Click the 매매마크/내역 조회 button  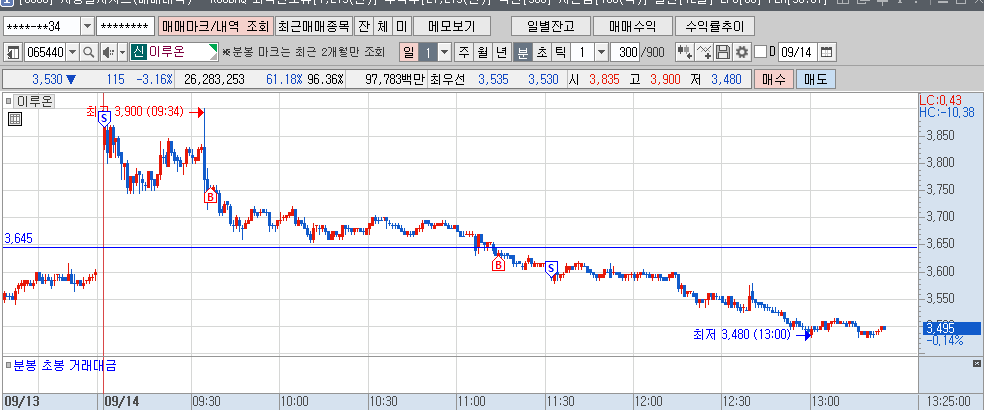[215, 26]
